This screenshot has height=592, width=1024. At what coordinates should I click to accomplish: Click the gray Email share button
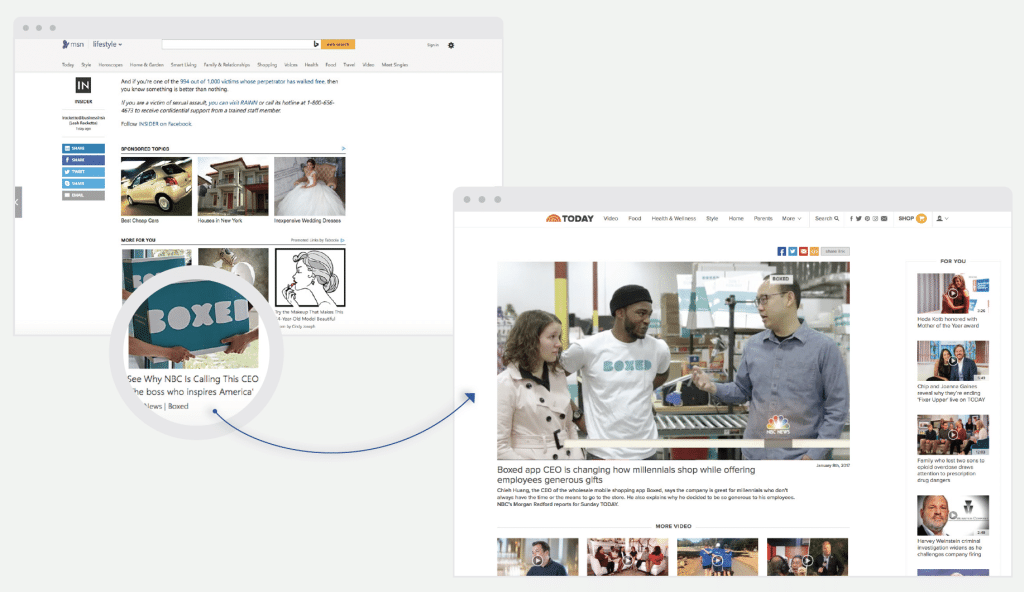[x=83, y=195]
